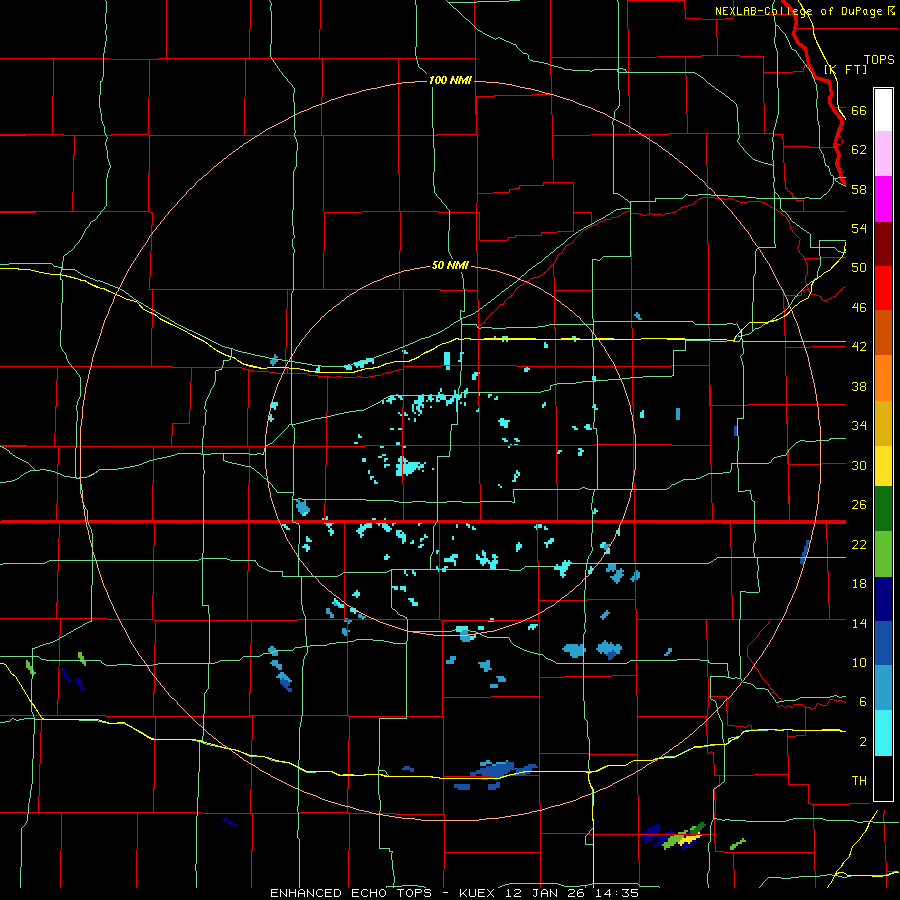The width and height of the screenshot is (900, 900).
Task: Click the "TOPS" legend title
Action: tap(879, 60)
